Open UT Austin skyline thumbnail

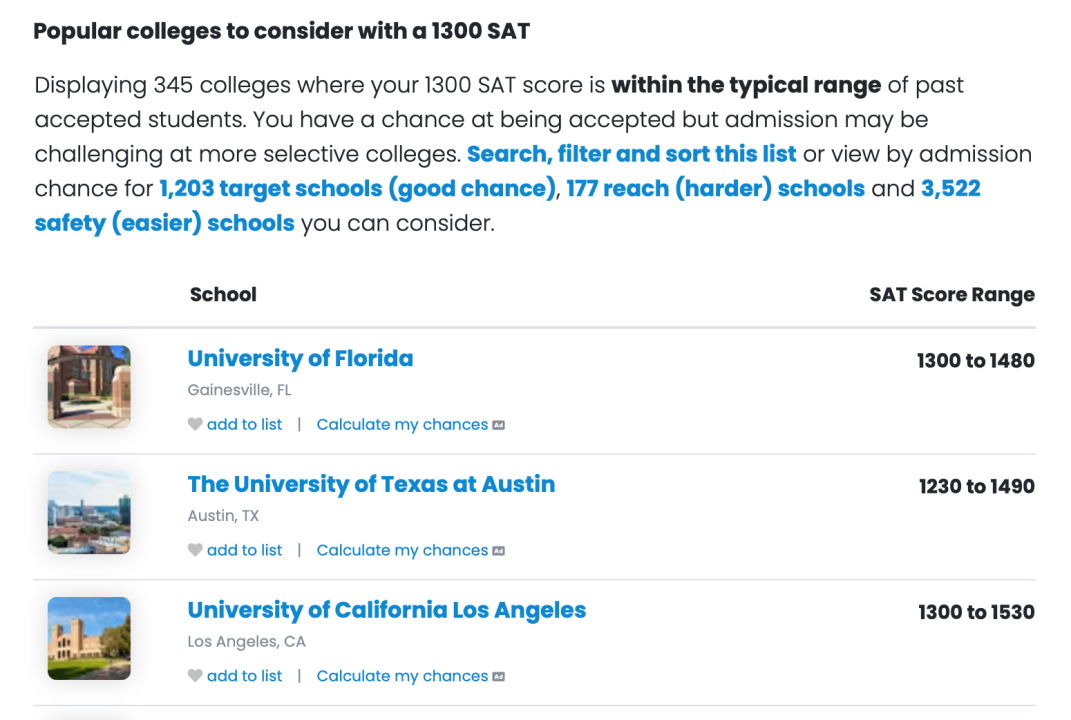tap(89, 512)
